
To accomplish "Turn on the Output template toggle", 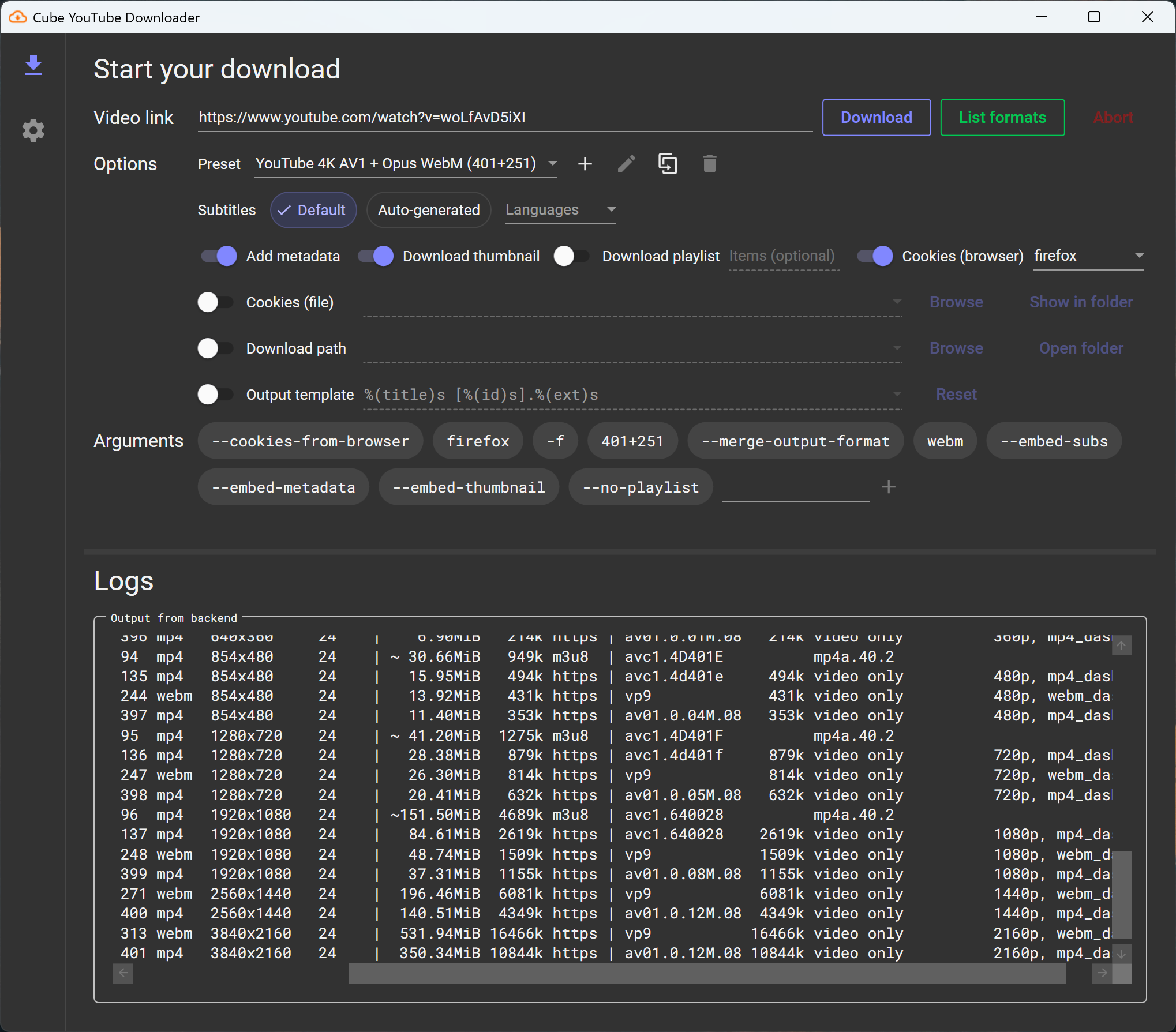I will (215, 395).
